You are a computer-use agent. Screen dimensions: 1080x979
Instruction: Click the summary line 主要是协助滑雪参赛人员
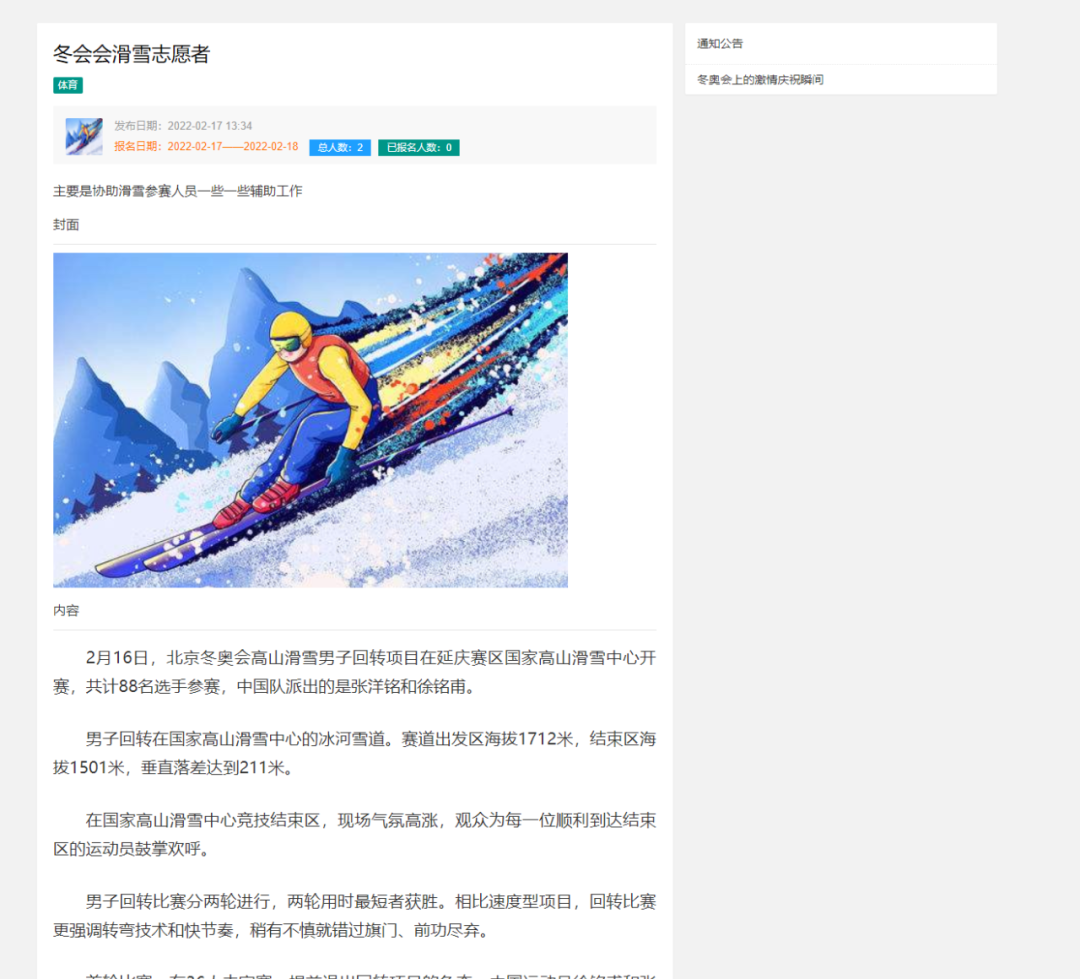click(x=178, y=191)
